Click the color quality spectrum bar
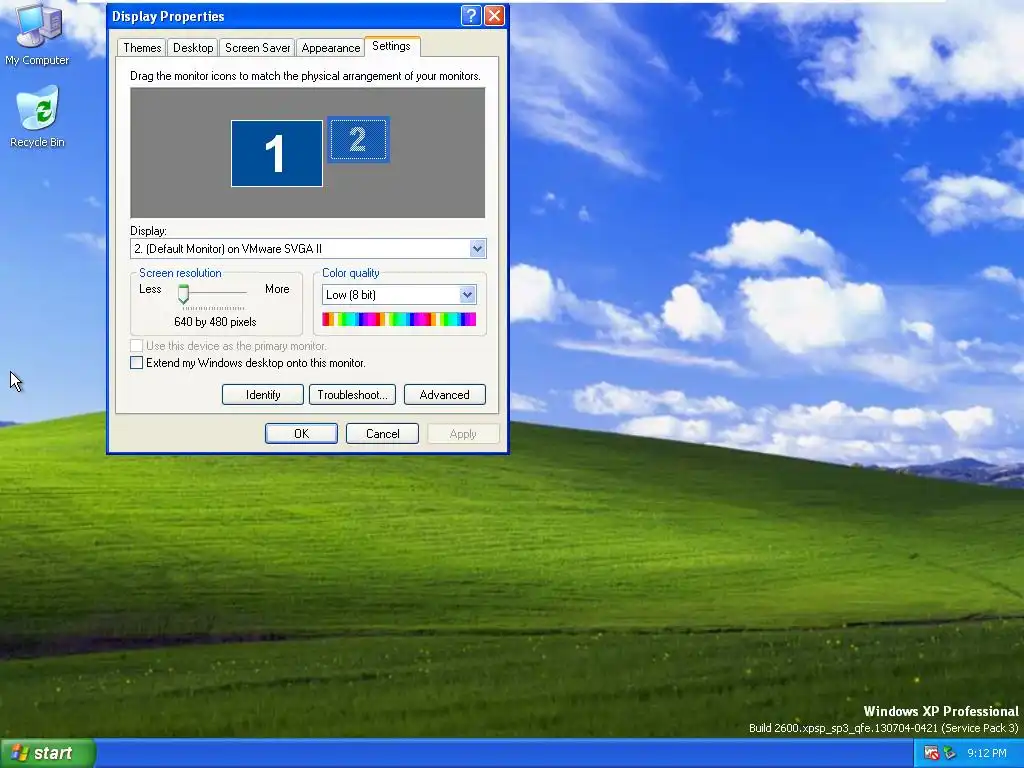Viewport: 1024px width, 768px height. coord(399,319)
